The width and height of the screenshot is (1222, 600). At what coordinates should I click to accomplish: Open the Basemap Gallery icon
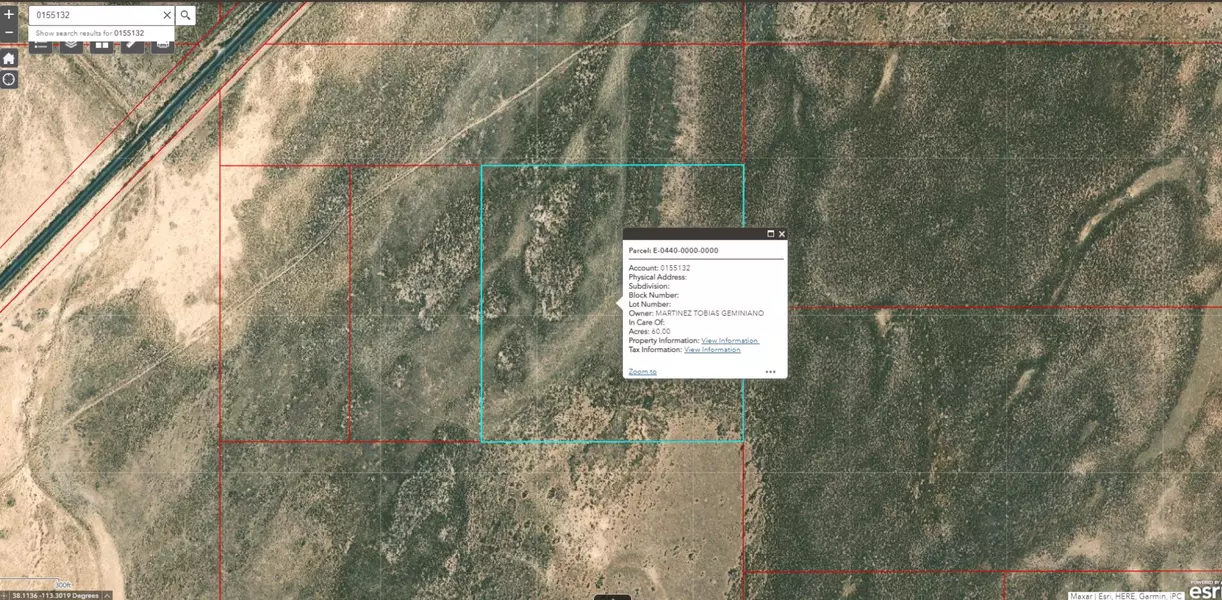pos(102,45)
